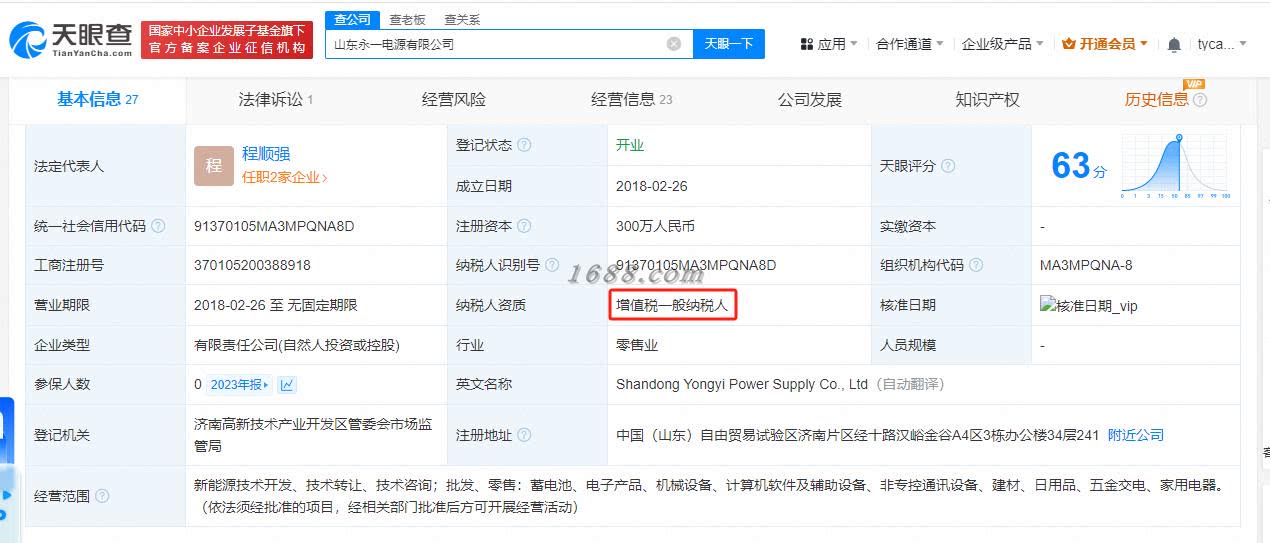Click the 有限责任公司(自然人投资或控股) value

(297, 345)
